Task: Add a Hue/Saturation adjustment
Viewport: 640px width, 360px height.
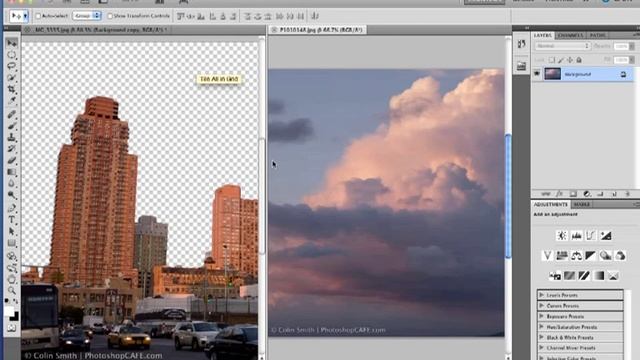Action: tap(562, 256)
